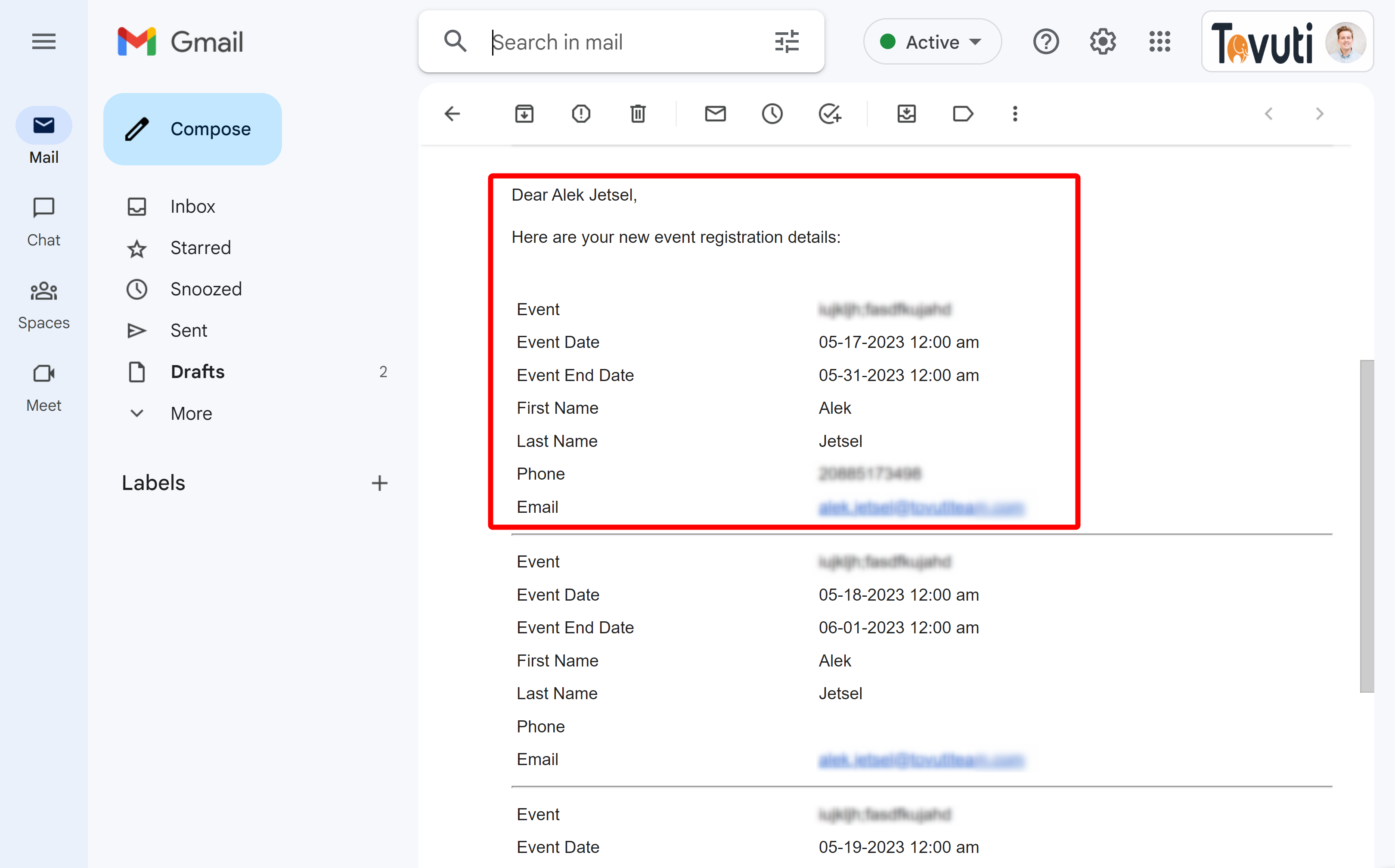
Task: Click the '06-01-2023 12:00 am' end date
Action: point(899,627)
